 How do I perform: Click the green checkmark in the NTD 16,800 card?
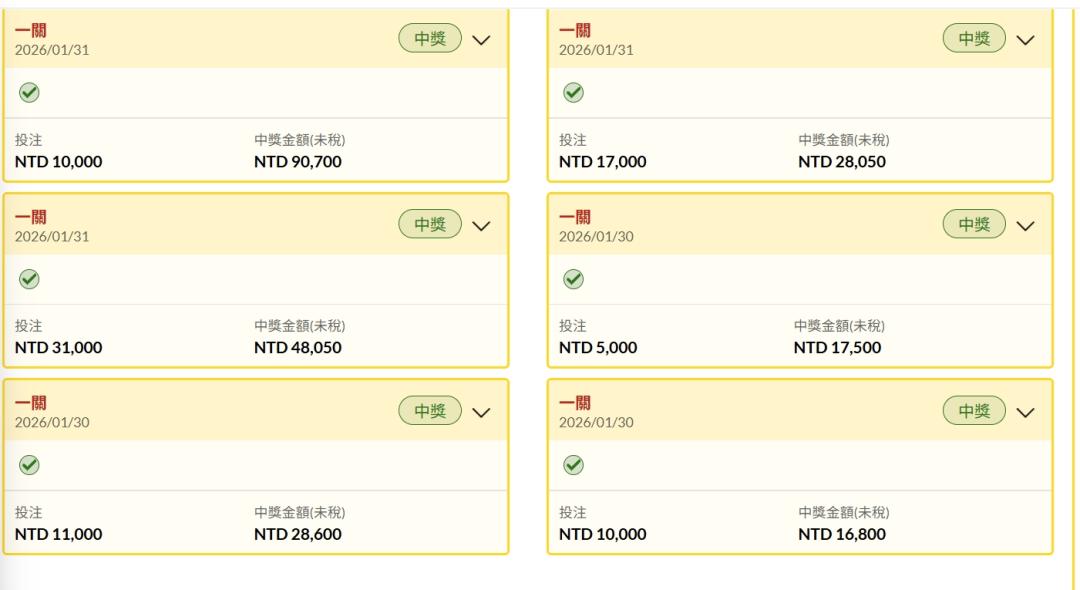click(x=574, y=465)
